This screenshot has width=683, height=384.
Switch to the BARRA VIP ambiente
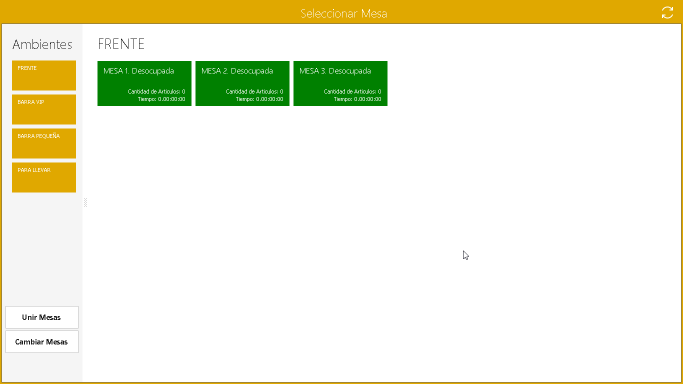tap(44, 109)
